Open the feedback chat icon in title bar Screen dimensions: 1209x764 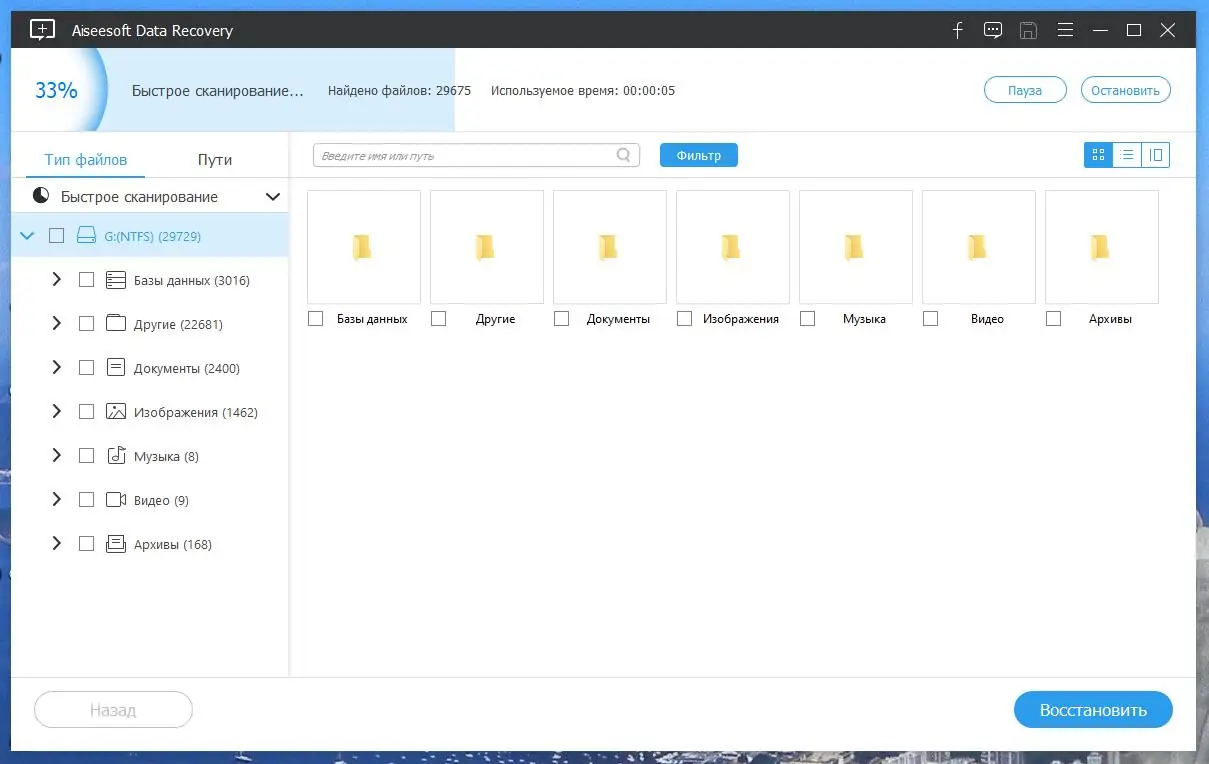point(992,30)
